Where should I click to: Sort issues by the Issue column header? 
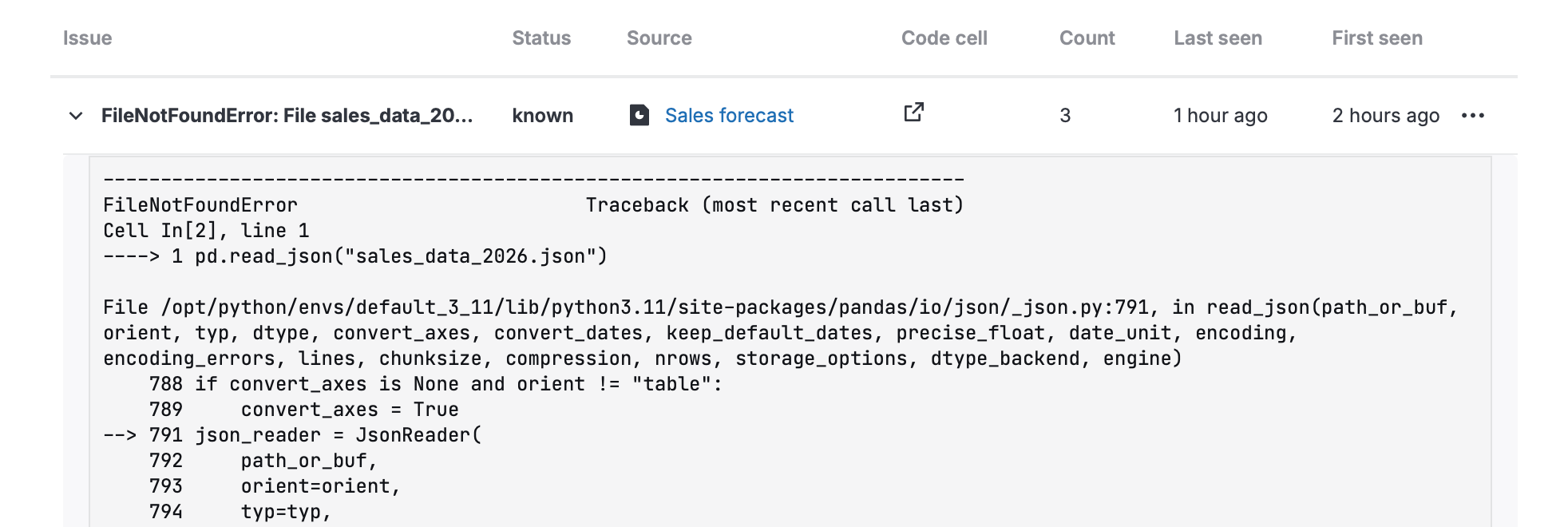point(87,38)
